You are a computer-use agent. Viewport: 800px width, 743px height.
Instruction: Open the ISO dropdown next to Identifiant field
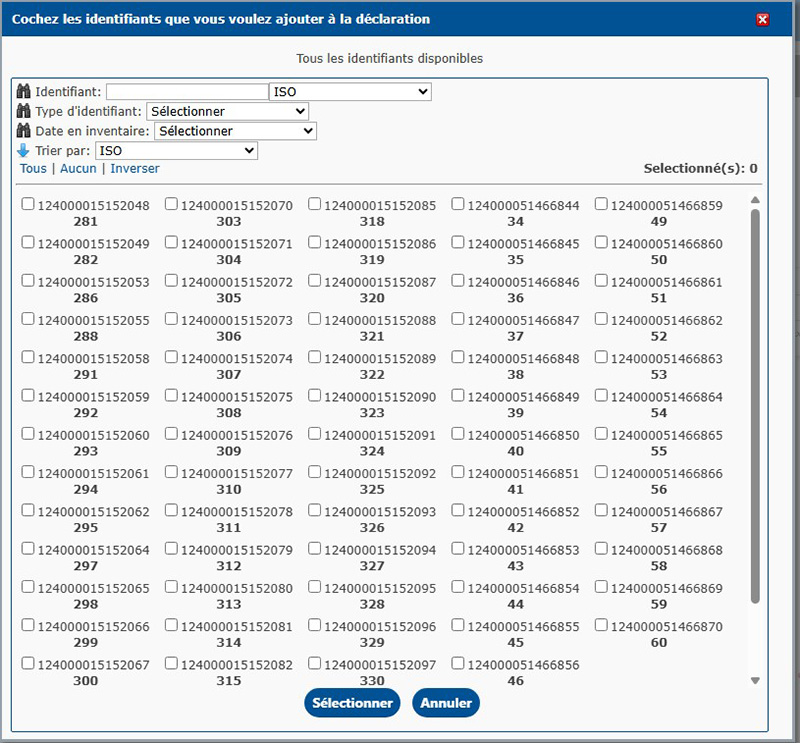tap(350, 92)
